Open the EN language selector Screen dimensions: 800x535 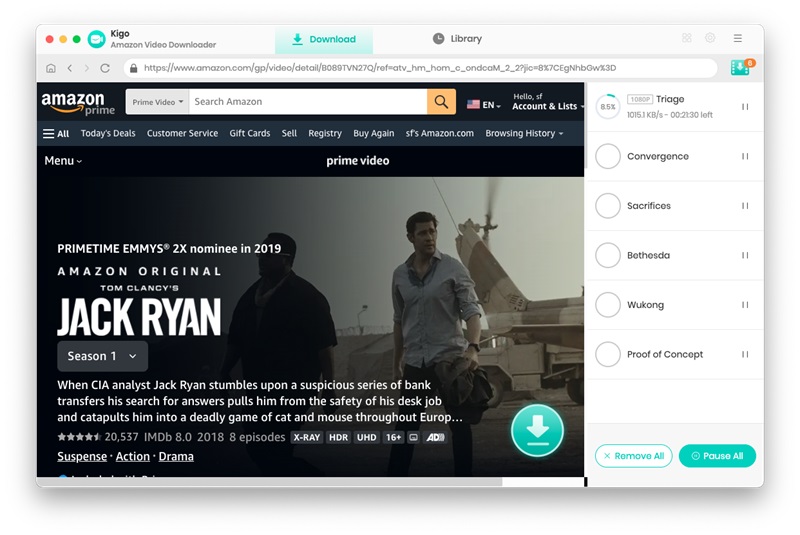(x=484, y=105)
